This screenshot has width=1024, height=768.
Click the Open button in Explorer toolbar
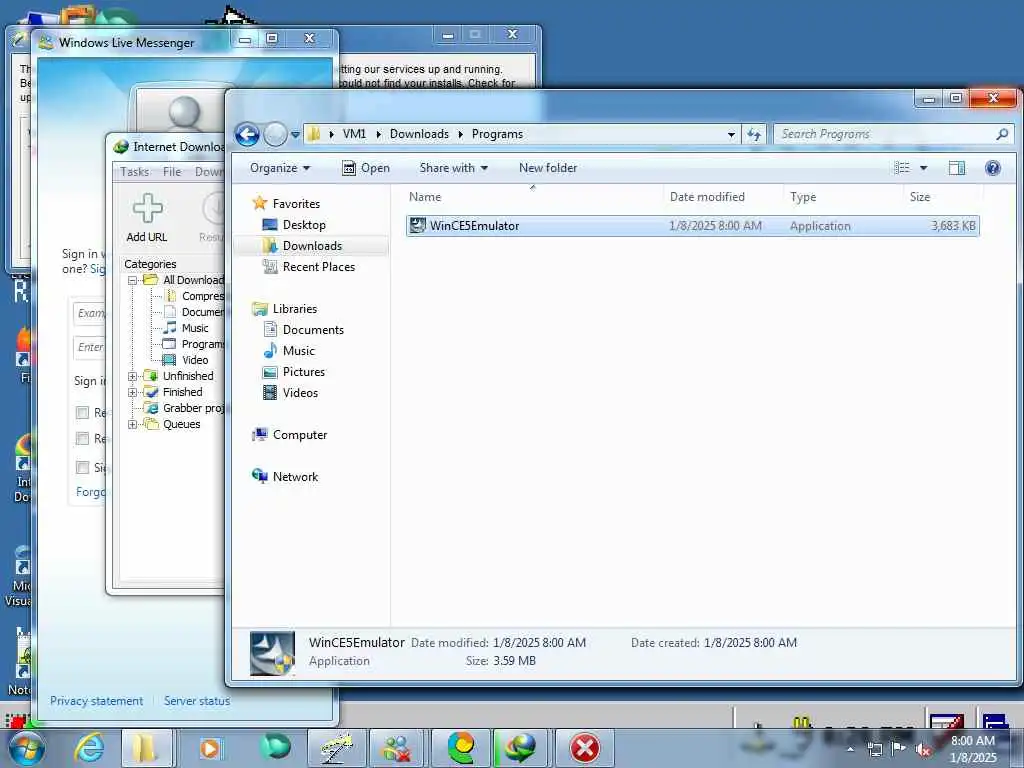(x=366, y=168)
